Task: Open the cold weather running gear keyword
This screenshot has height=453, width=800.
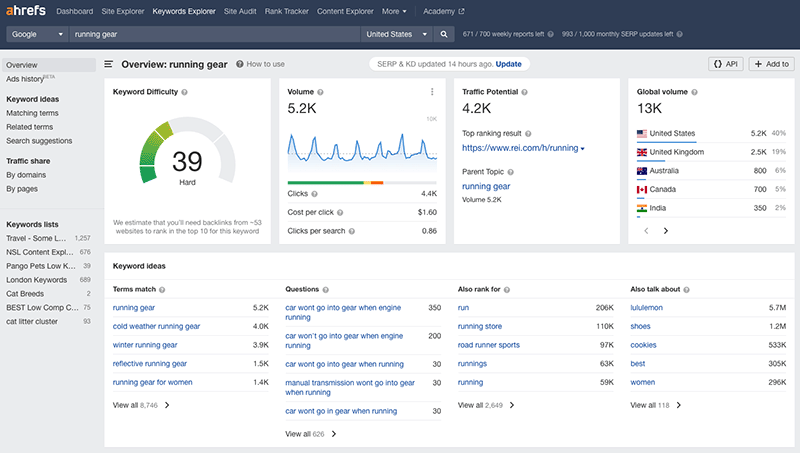Action: click(x=156, y=326)
